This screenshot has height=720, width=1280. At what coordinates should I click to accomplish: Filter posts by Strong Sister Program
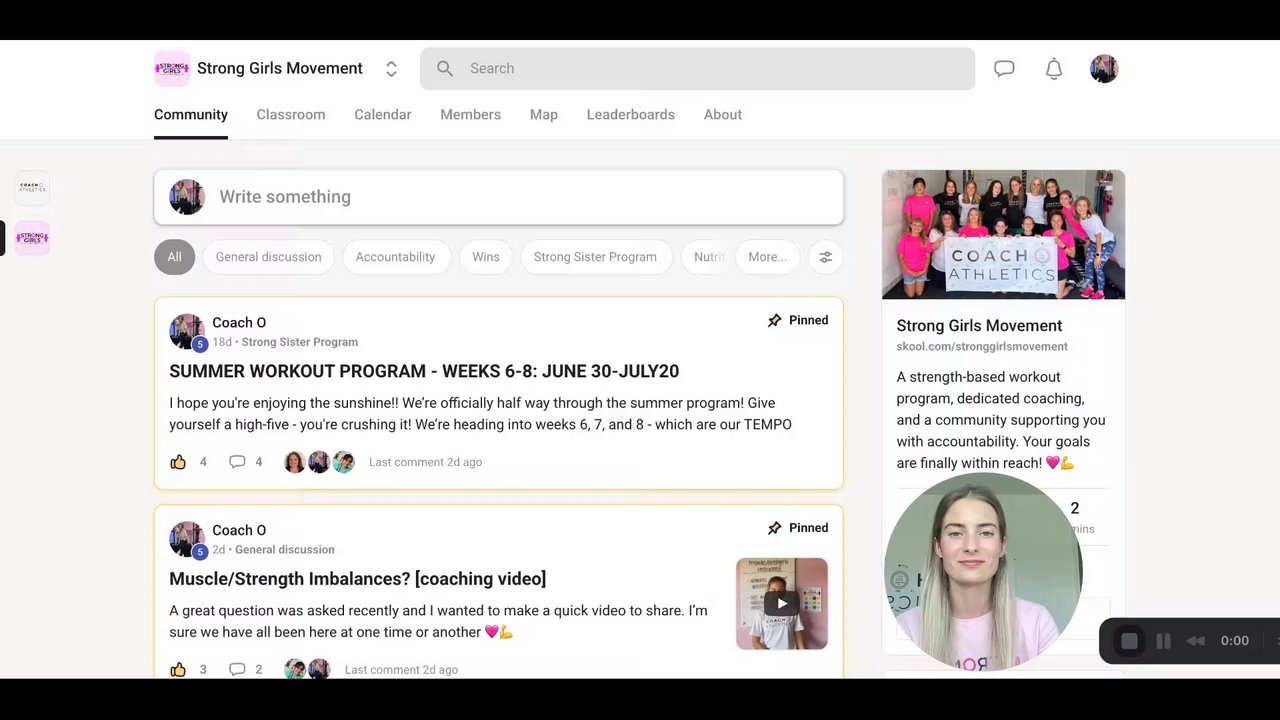click(x=595, y=257)
